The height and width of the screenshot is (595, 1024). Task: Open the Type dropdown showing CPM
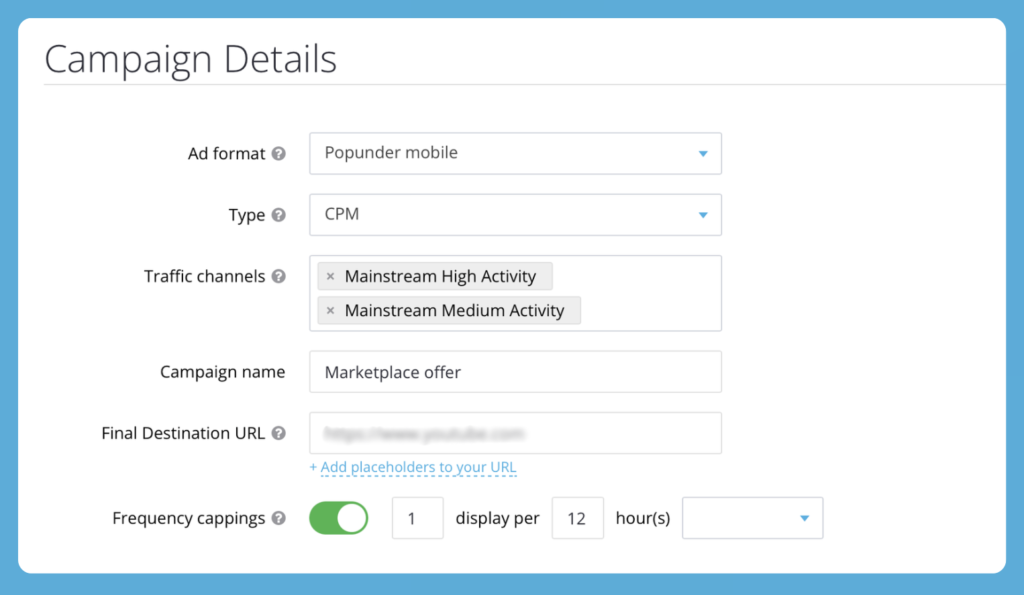click(x=515, y=215)
